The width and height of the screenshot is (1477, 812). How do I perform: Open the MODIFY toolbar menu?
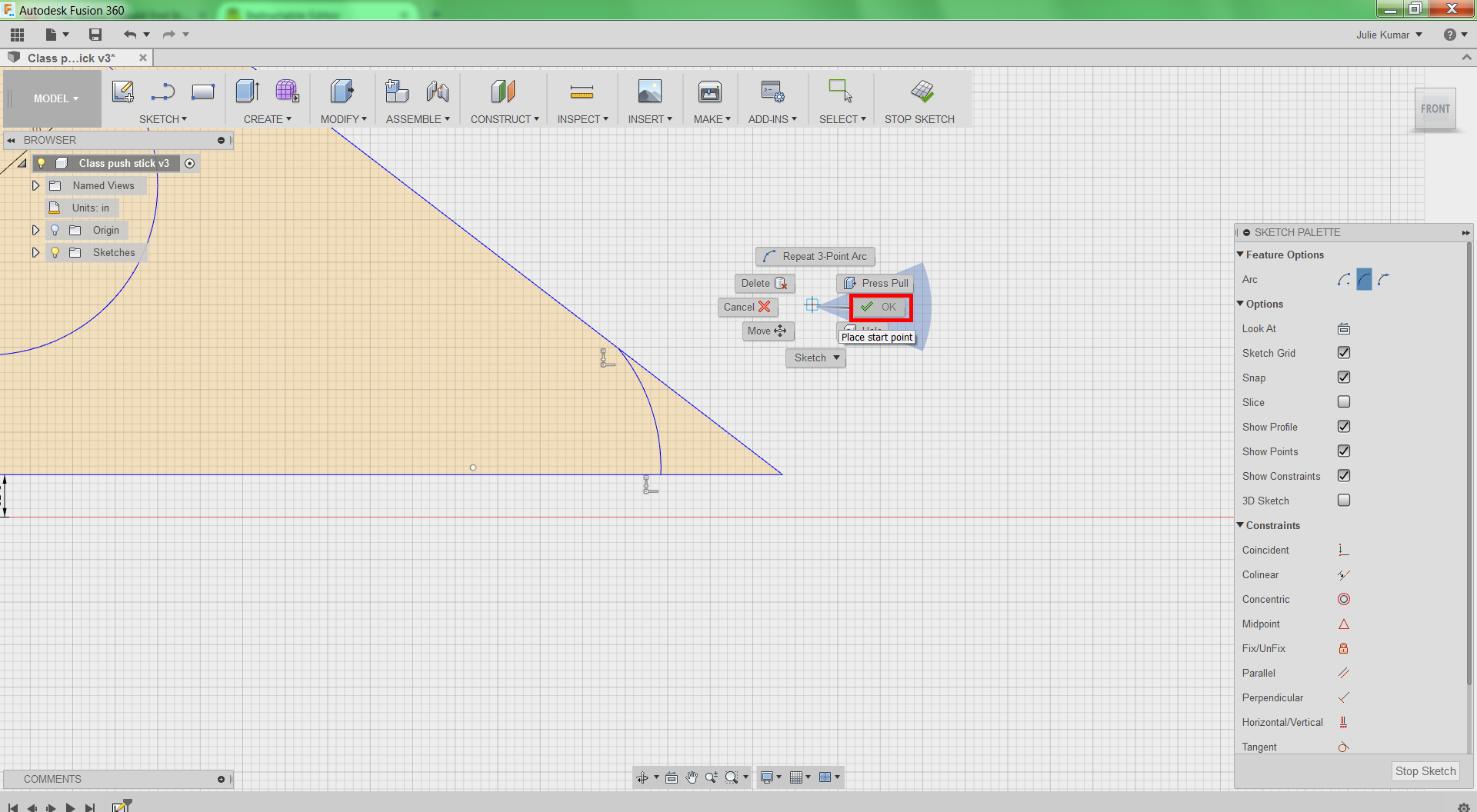[x=344, y=120]
